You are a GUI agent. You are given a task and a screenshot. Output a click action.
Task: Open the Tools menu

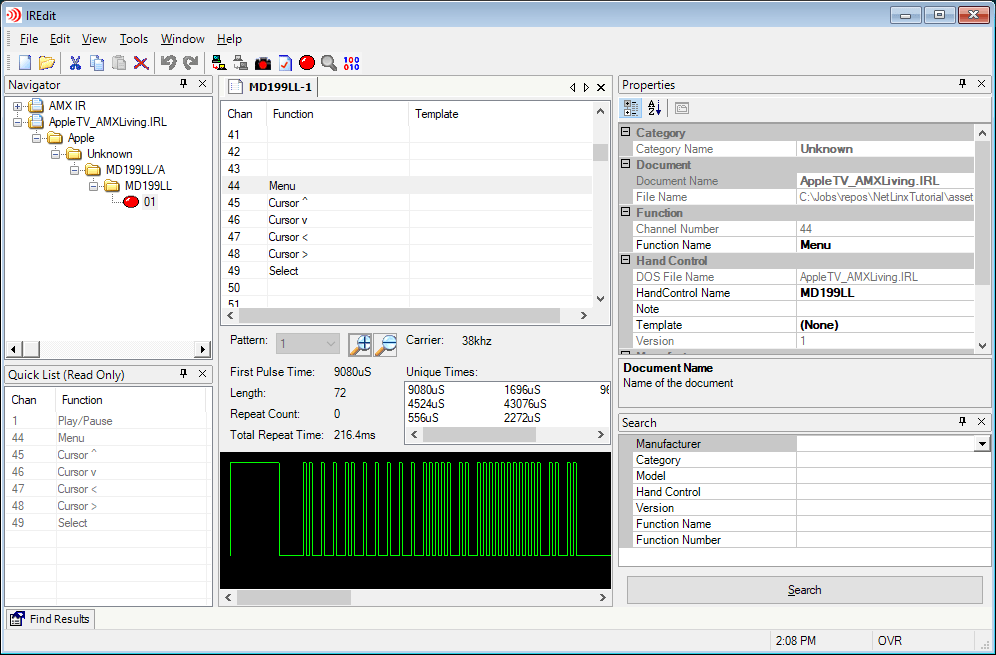pos(133,39)
